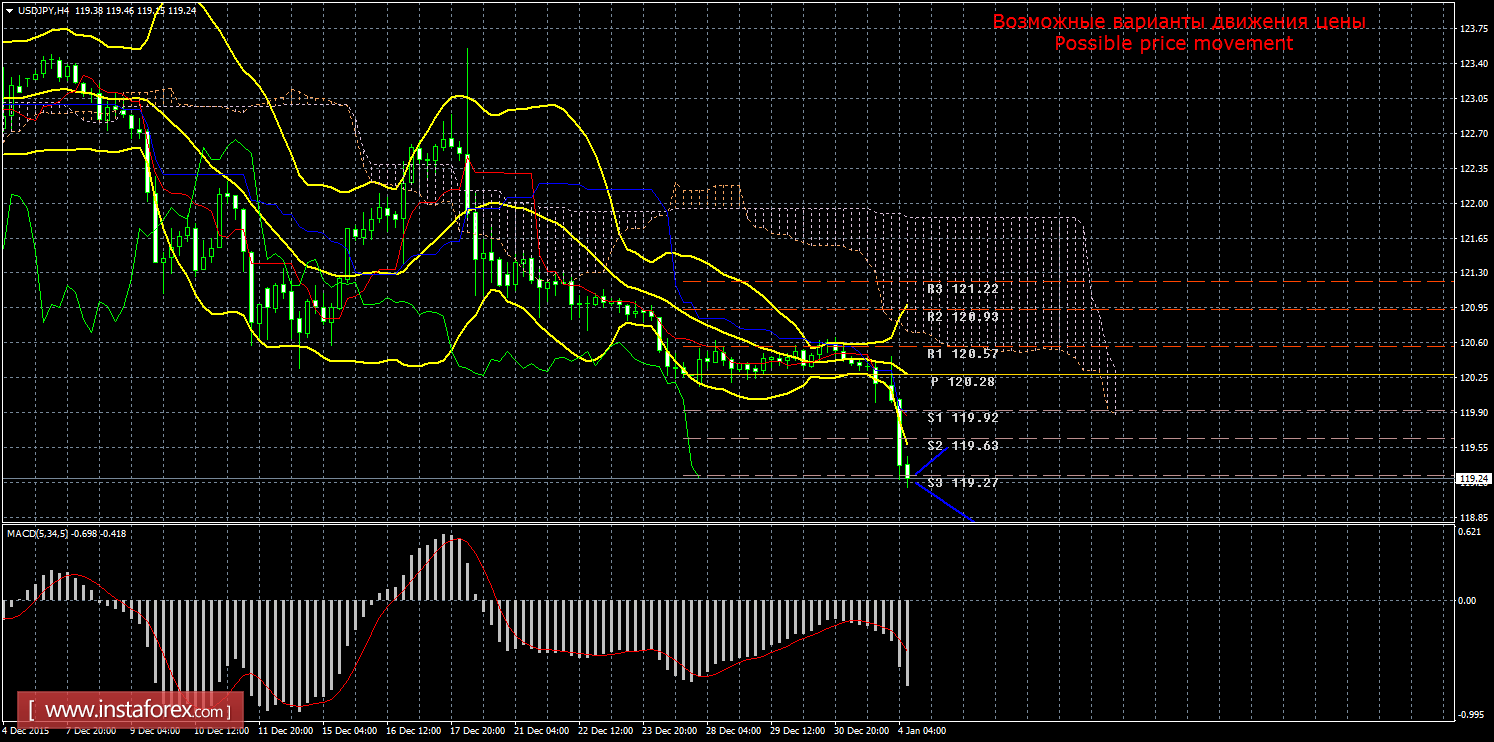The width and height of the screenshot is (1494, 742).
Task: Click the 4 Jan 04:00 time axis label
Action: pos(921,731)
